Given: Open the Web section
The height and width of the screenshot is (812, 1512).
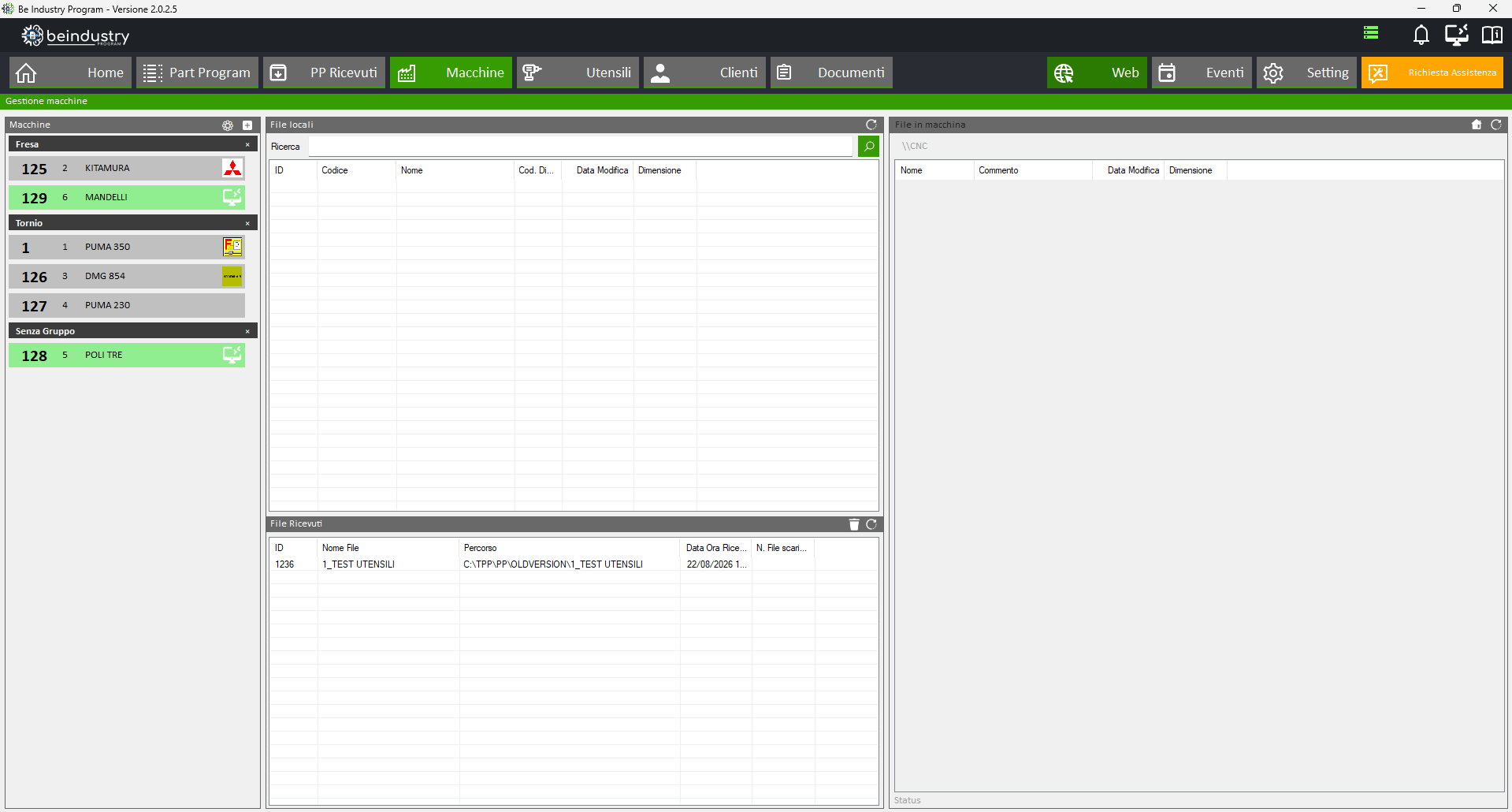Looking at the screenshot, I should pyautogui.click(x=1097, y=73).
